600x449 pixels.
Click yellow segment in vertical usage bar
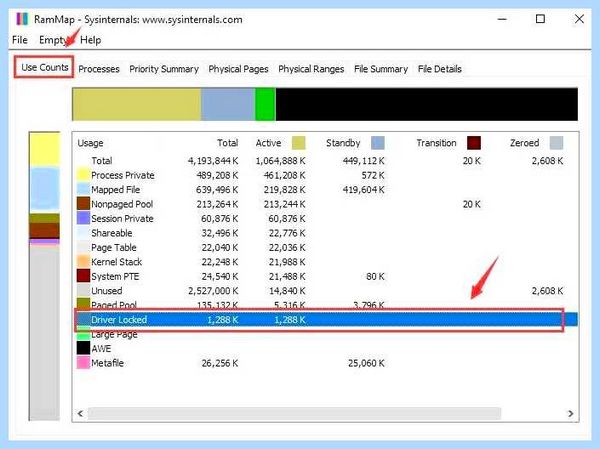[x=45, y=149]
